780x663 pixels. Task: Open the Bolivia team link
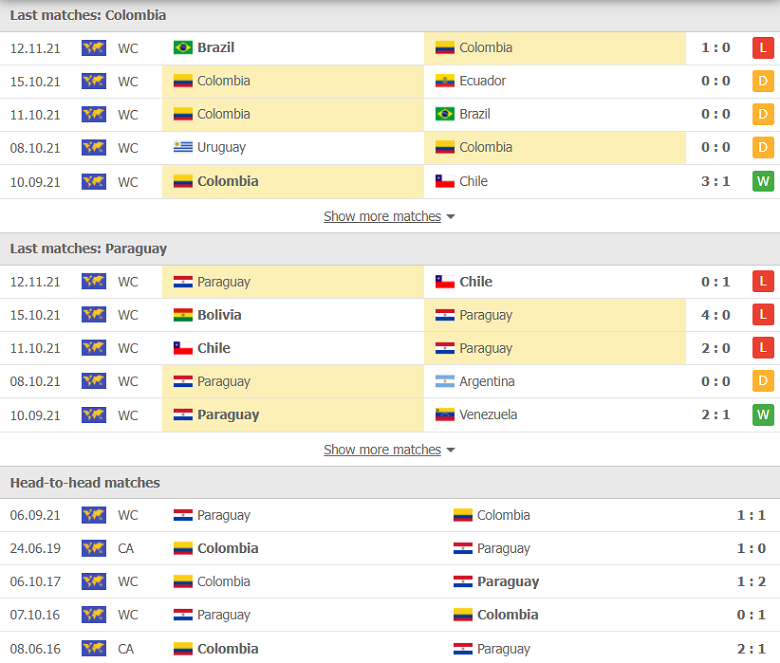pyautogui.click(x=219, y=315)
